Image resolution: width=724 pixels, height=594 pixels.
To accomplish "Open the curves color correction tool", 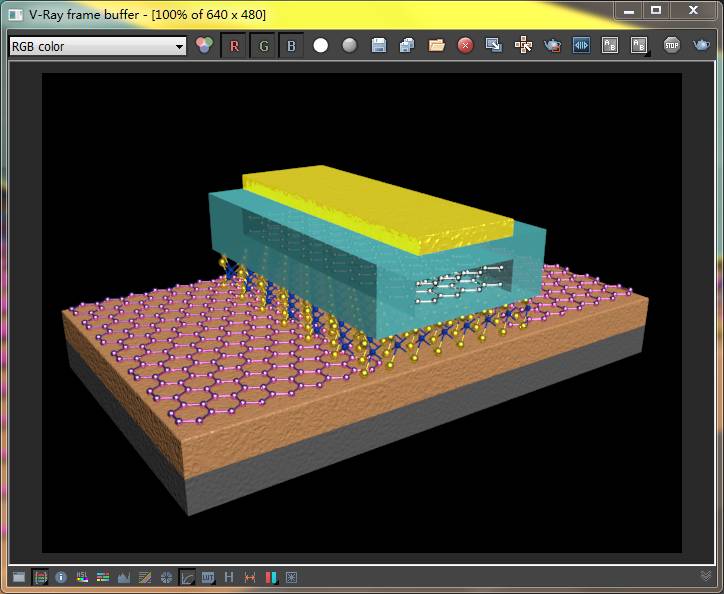I will [x=187, y=577].
